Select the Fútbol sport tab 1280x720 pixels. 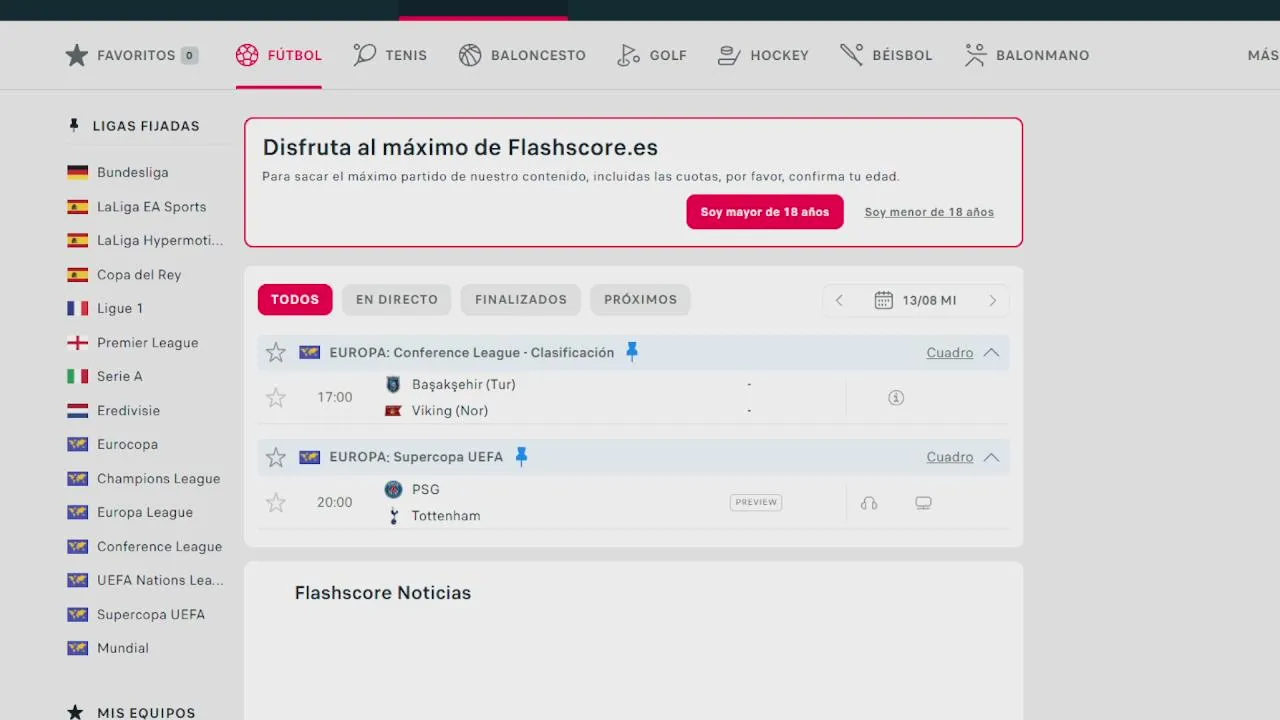coord(279,55)
